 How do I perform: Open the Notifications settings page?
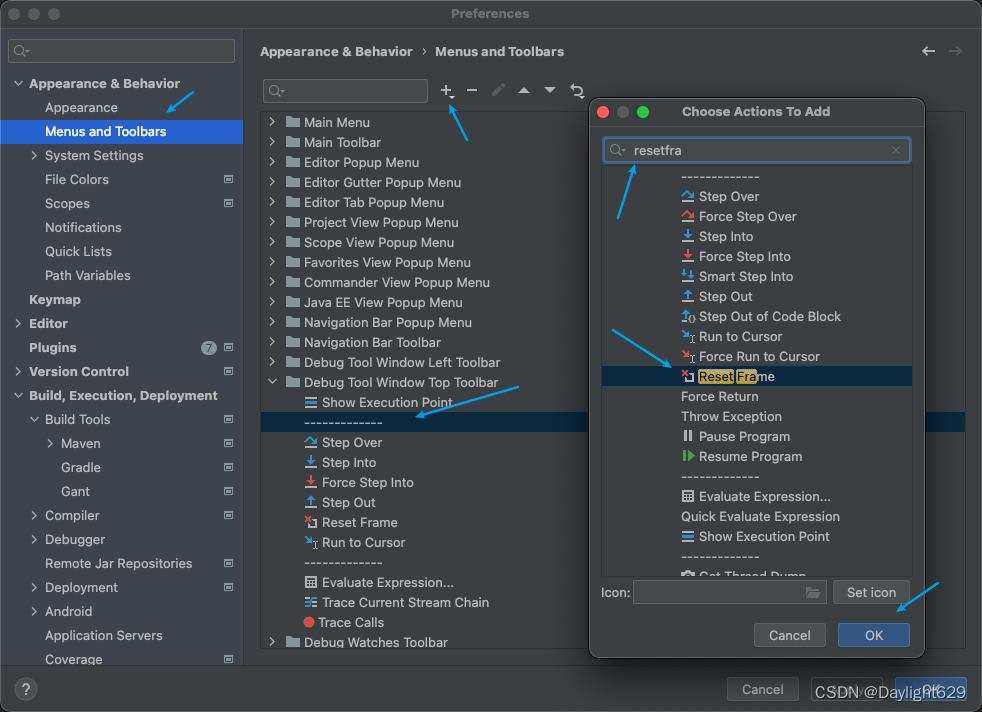click(82, 227)
